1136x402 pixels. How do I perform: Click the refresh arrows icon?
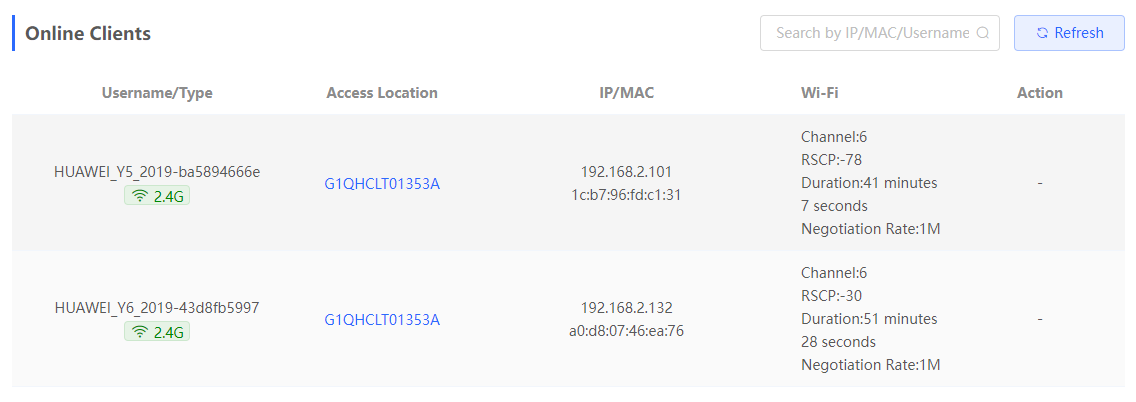point(1043,33)
